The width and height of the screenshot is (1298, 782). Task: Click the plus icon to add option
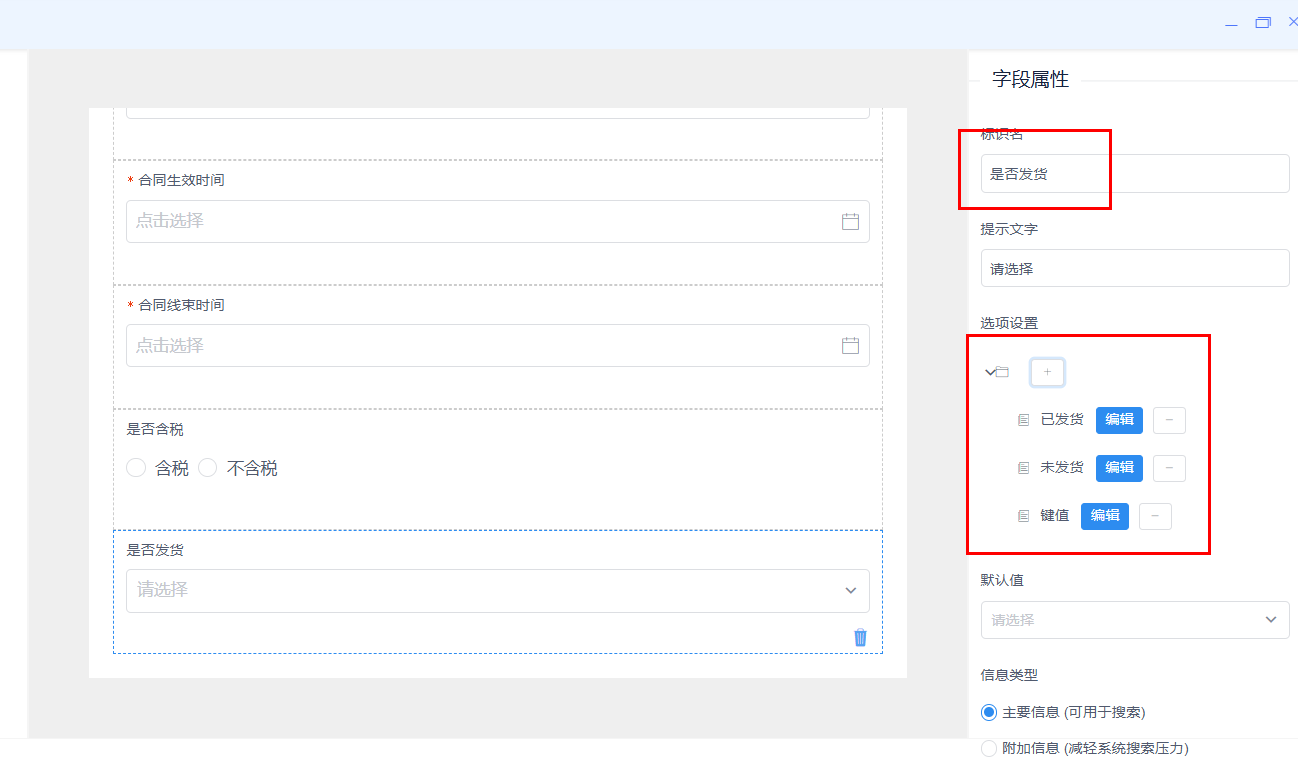click(1047, 372)
